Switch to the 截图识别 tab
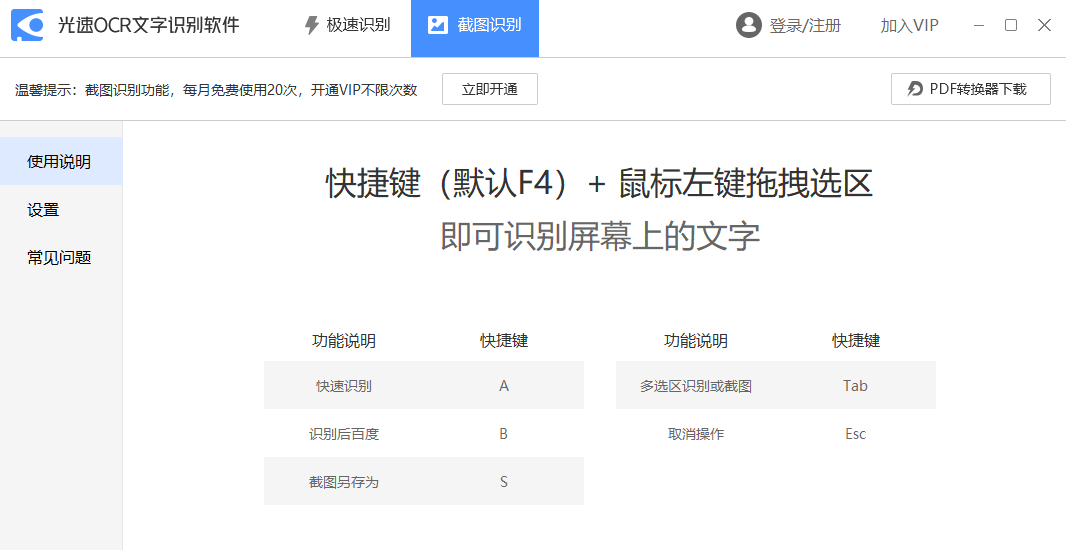 click(x=475, y=29)
